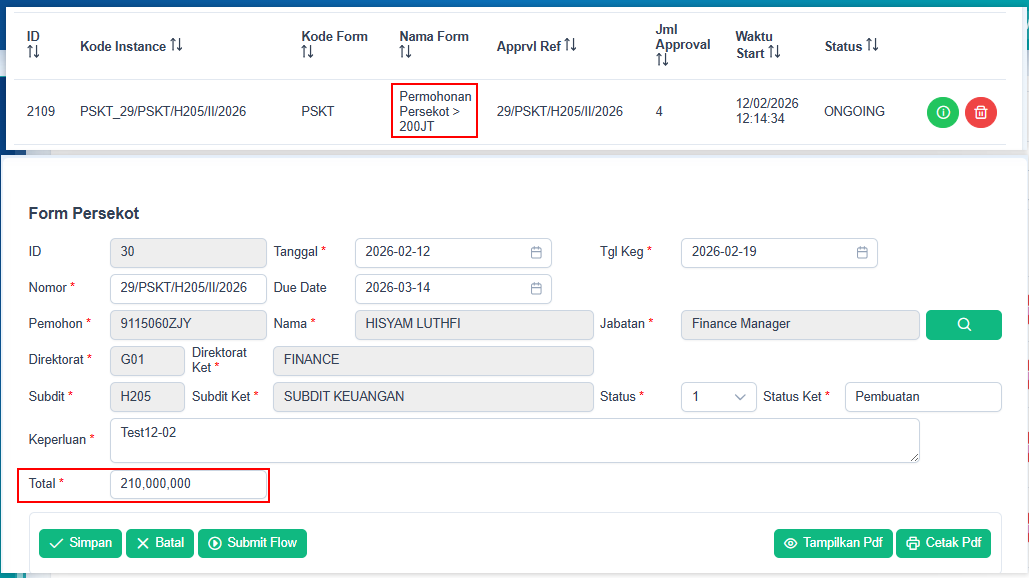This screenshot has width=1029, height=578.
Task: Click the Submit Flow button
Action: pos(252,543)
